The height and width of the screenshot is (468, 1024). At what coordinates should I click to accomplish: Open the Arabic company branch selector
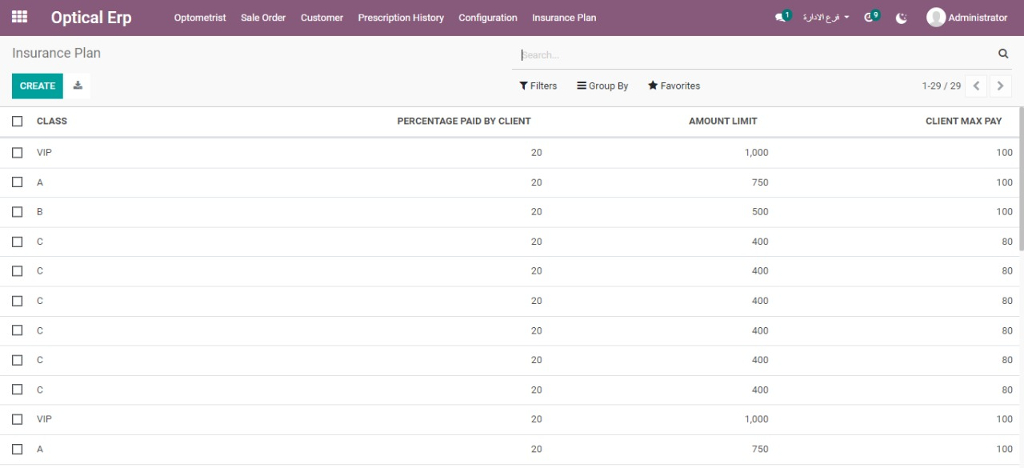[826, 18]
